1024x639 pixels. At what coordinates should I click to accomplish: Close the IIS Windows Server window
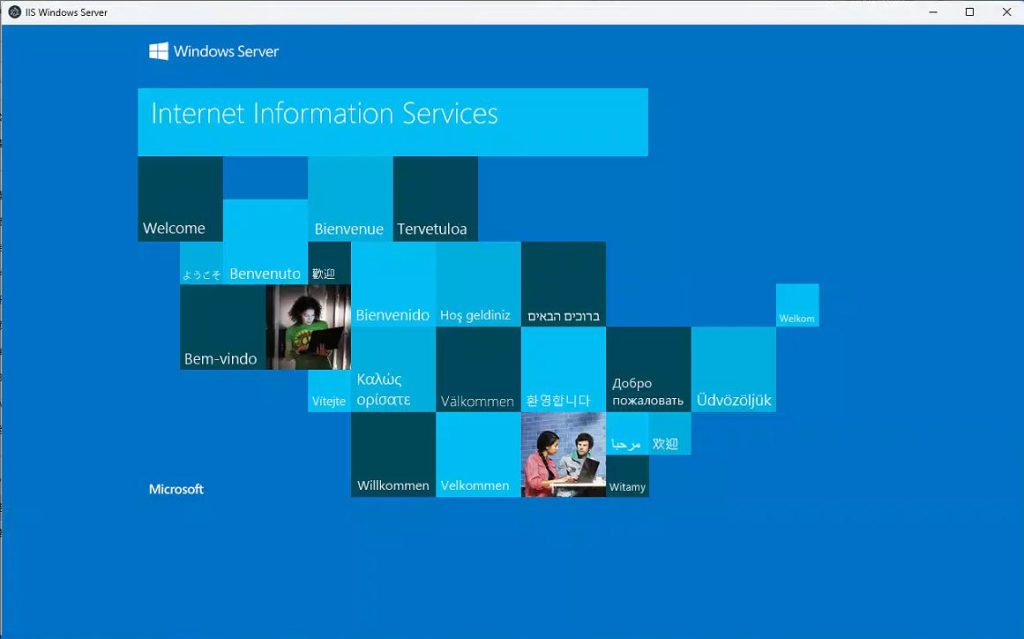tap(1006, 12)
